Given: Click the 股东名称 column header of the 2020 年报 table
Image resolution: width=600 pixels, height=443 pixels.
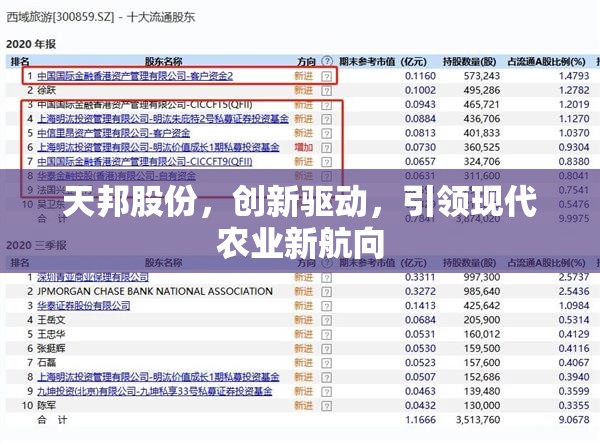Looking at the screenshot, I should click(164, 61).
